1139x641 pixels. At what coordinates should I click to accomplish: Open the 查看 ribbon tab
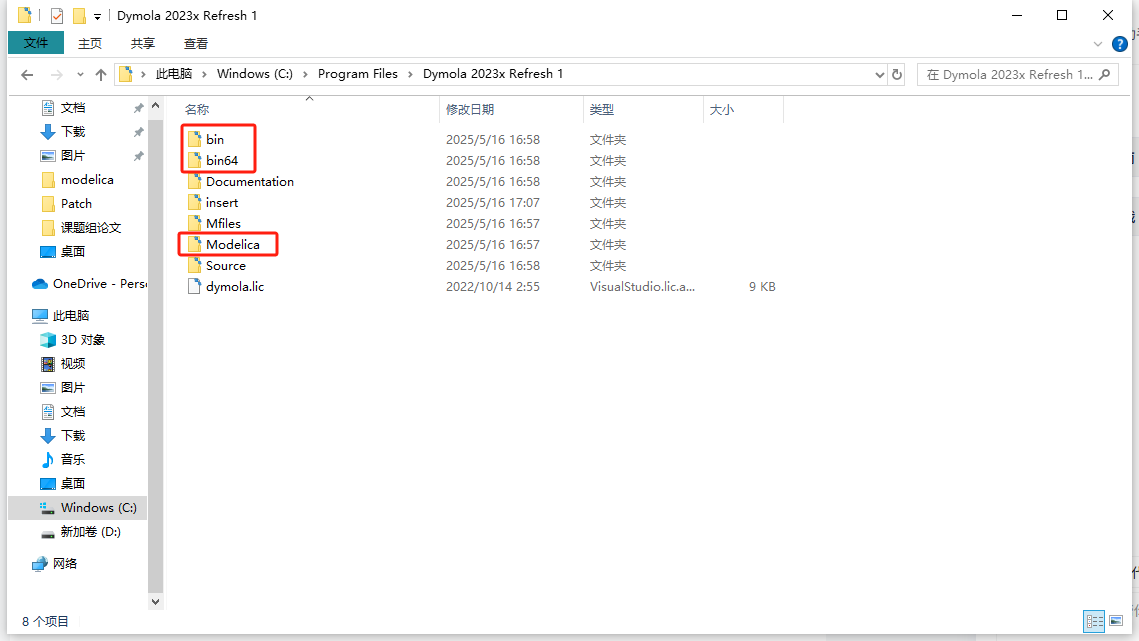tap(195, 44)
